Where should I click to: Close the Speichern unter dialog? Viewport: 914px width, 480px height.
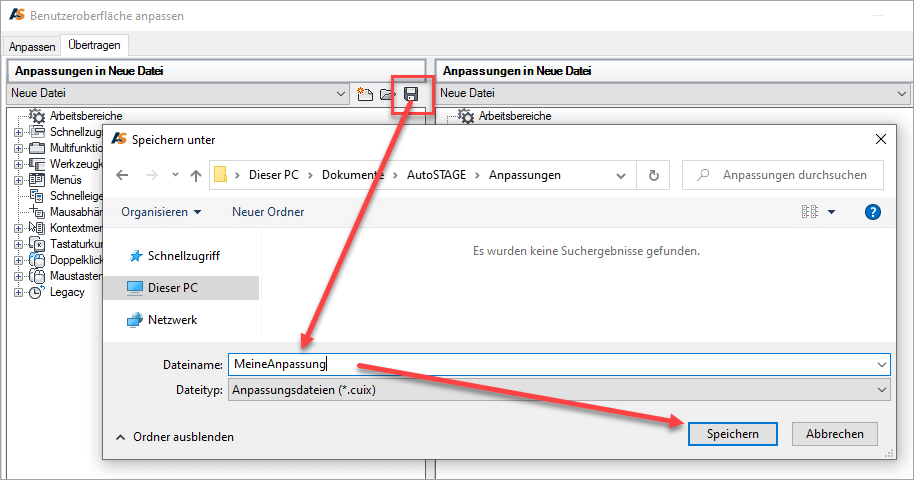click(881, 139)
